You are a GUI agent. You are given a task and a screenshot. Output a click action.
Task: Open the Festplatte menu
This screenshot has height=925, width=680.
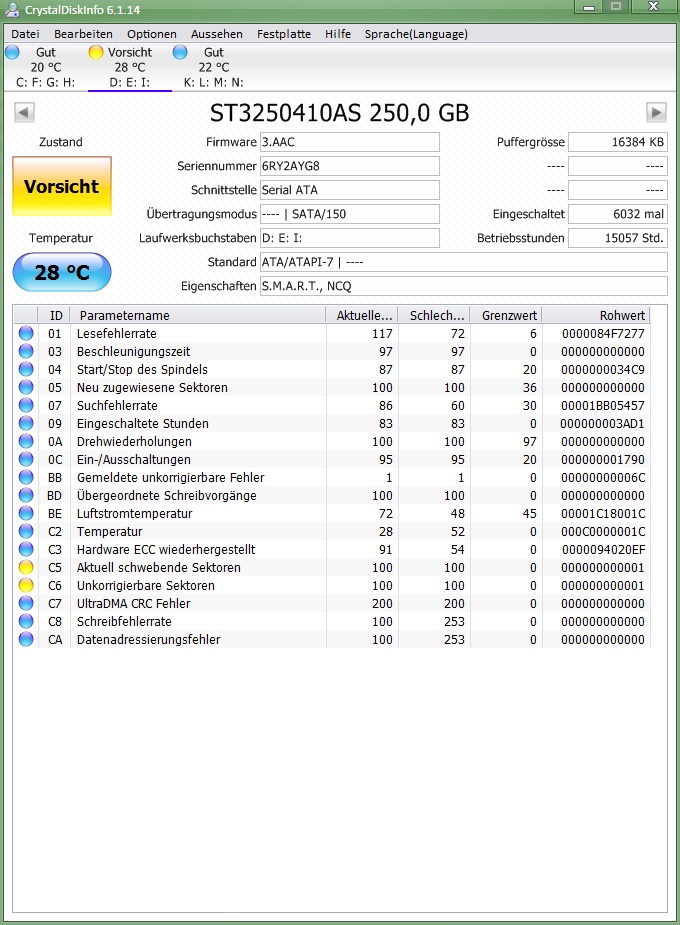pyautogui.click(x=284, y=34)
